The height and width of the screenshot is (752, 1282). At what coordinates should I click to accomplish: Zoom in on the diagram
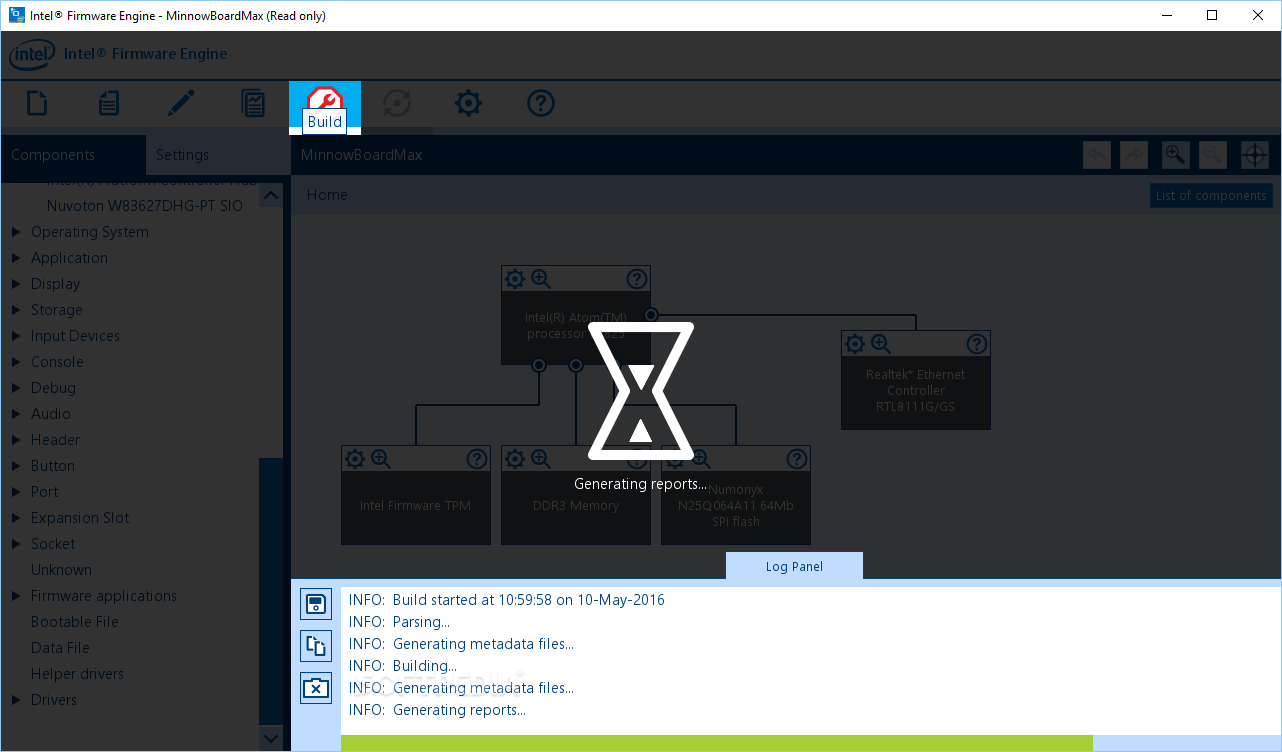click(x=1175, y=155)
